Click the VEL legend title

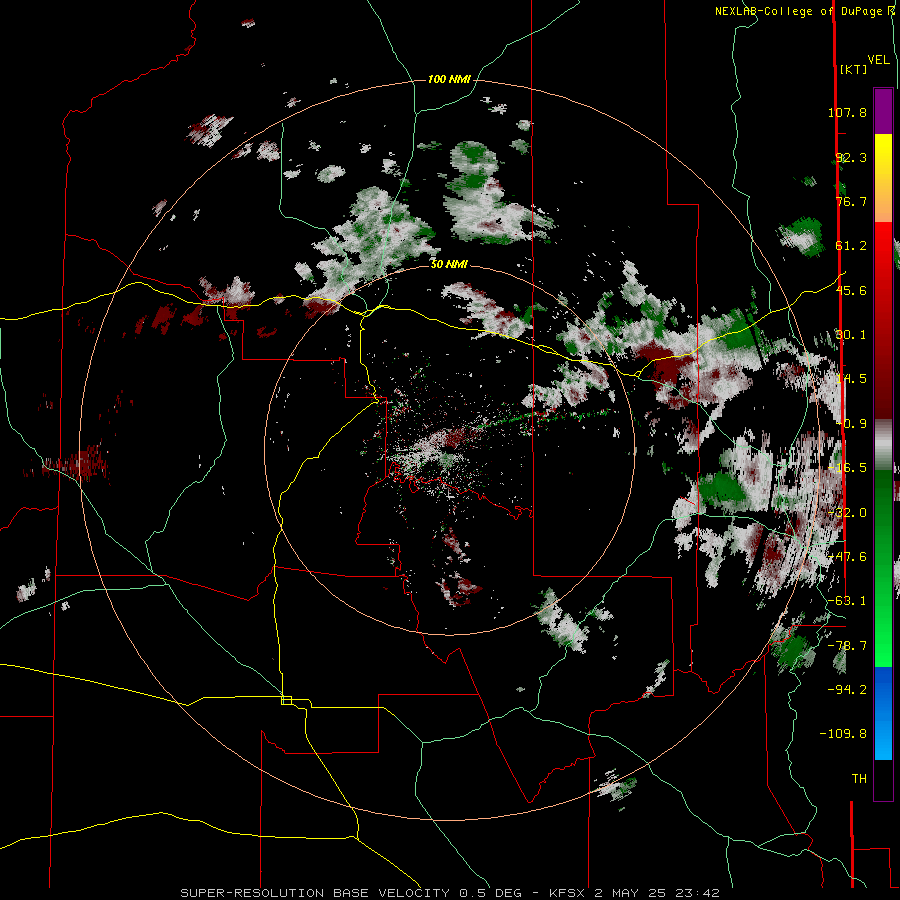878,59
